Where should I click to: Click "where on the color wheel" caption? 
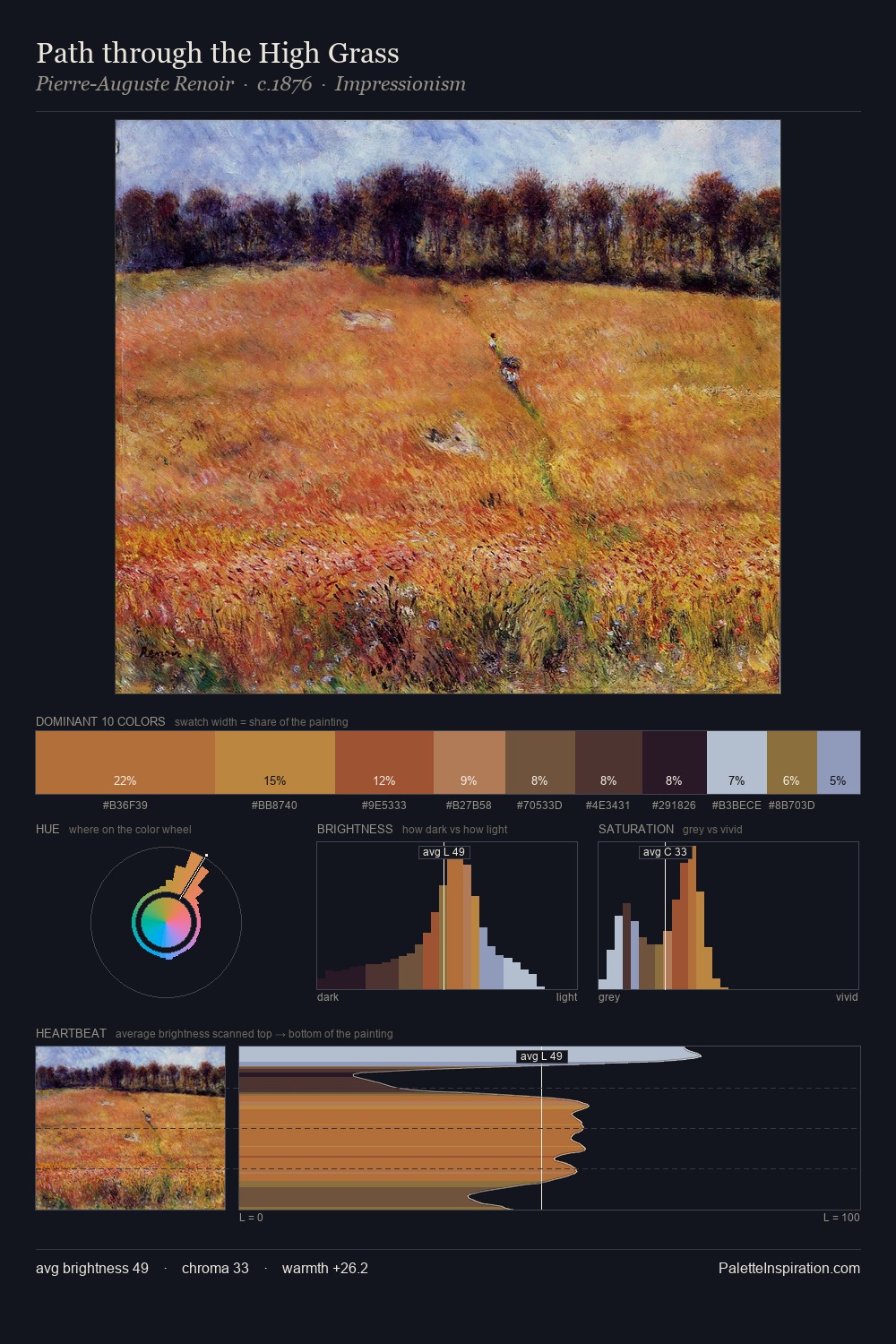[130, 830]
